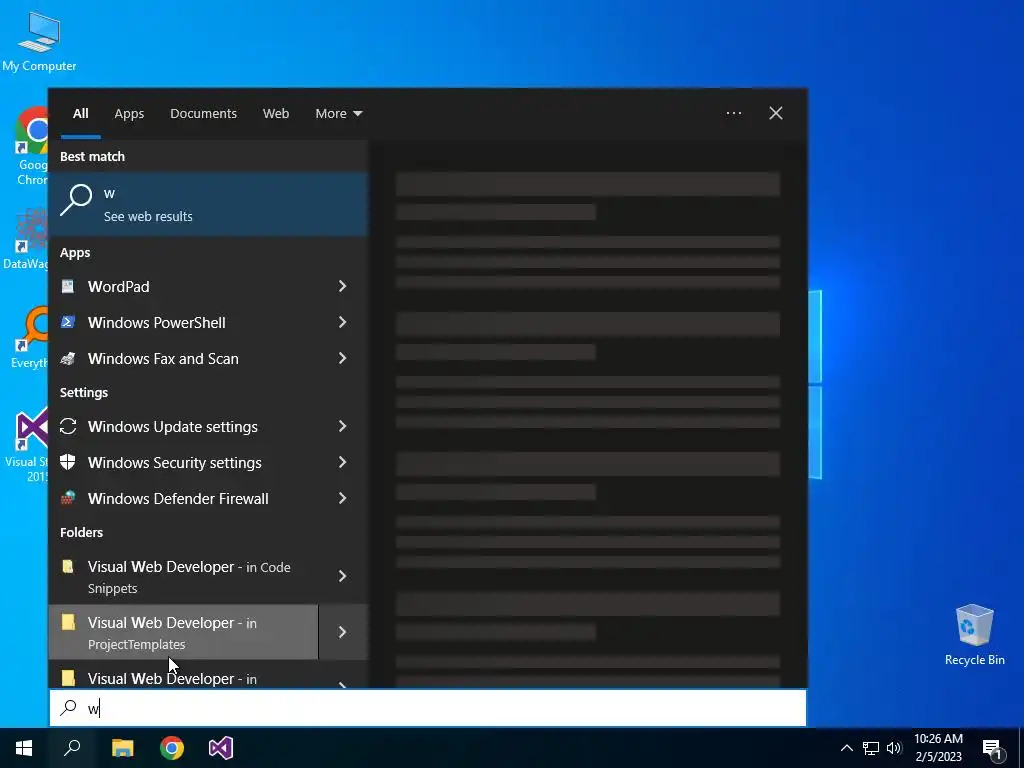Expand Windows Security settings details arrow
Viewport: 1024px width, 768px height.
coord(342,462)
